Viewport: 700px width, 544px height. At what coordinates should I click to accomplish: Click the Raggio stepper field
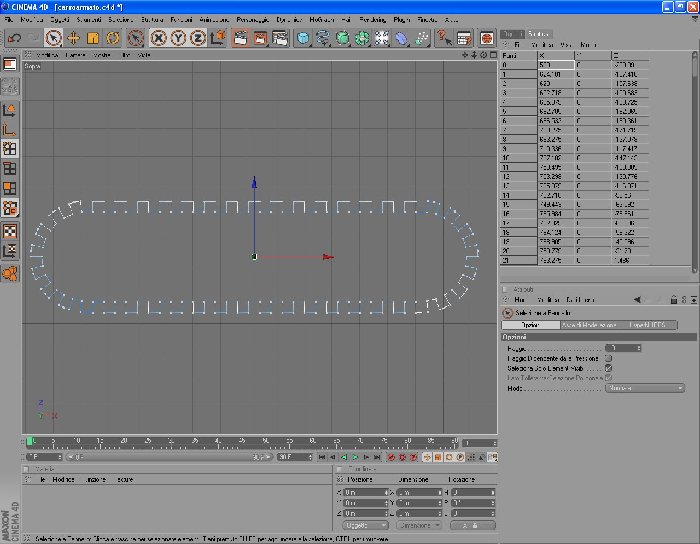coord(623,348)
